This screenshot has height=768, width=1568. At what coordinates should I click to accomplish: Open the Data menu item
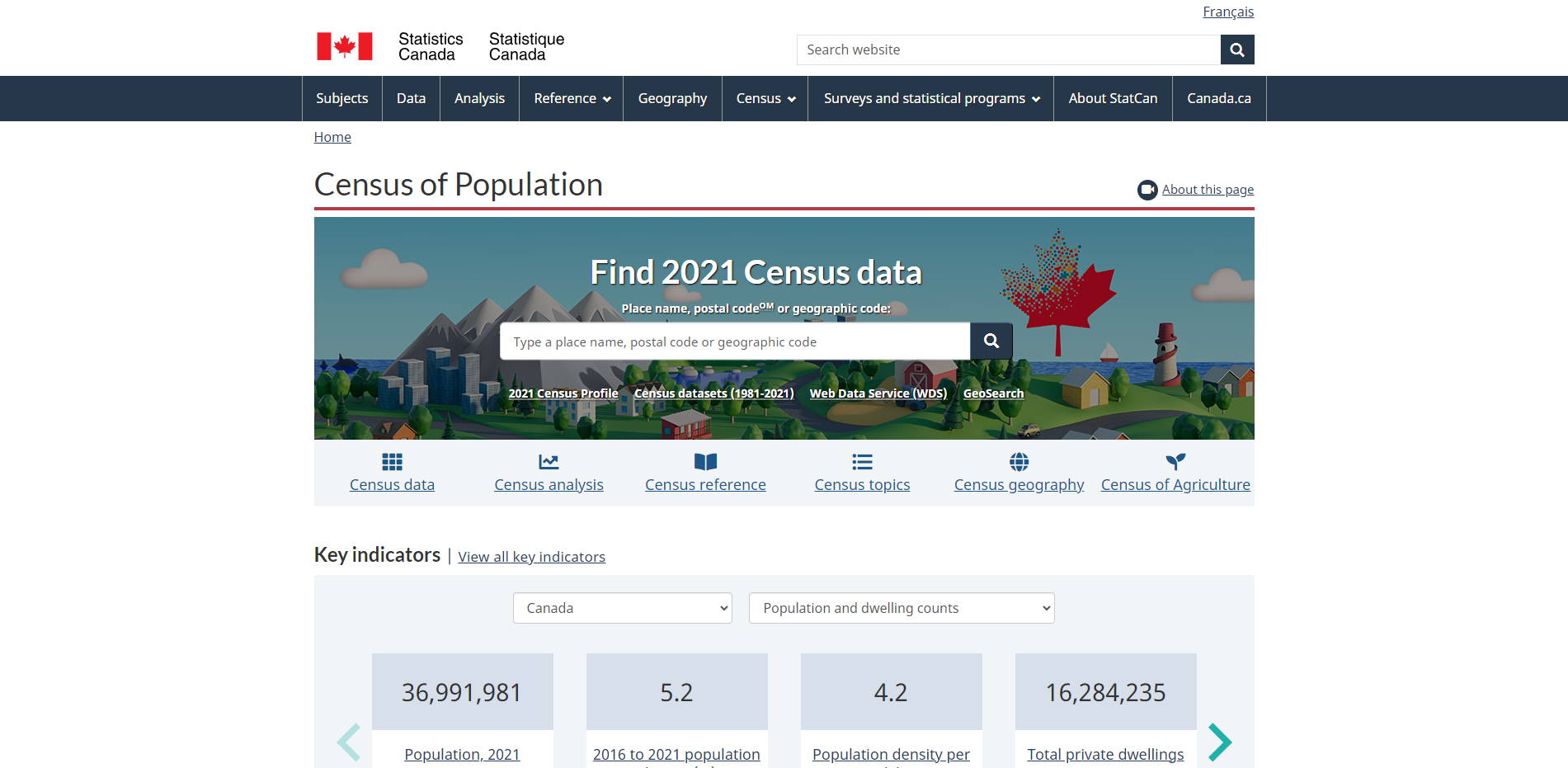(x=411, y=99)
